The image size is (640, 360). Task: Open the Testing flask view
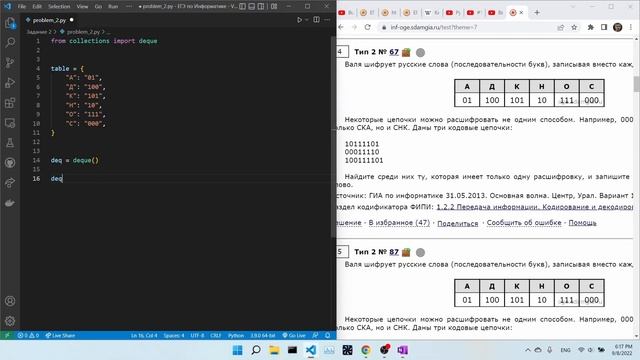click(x=10, y=142)
